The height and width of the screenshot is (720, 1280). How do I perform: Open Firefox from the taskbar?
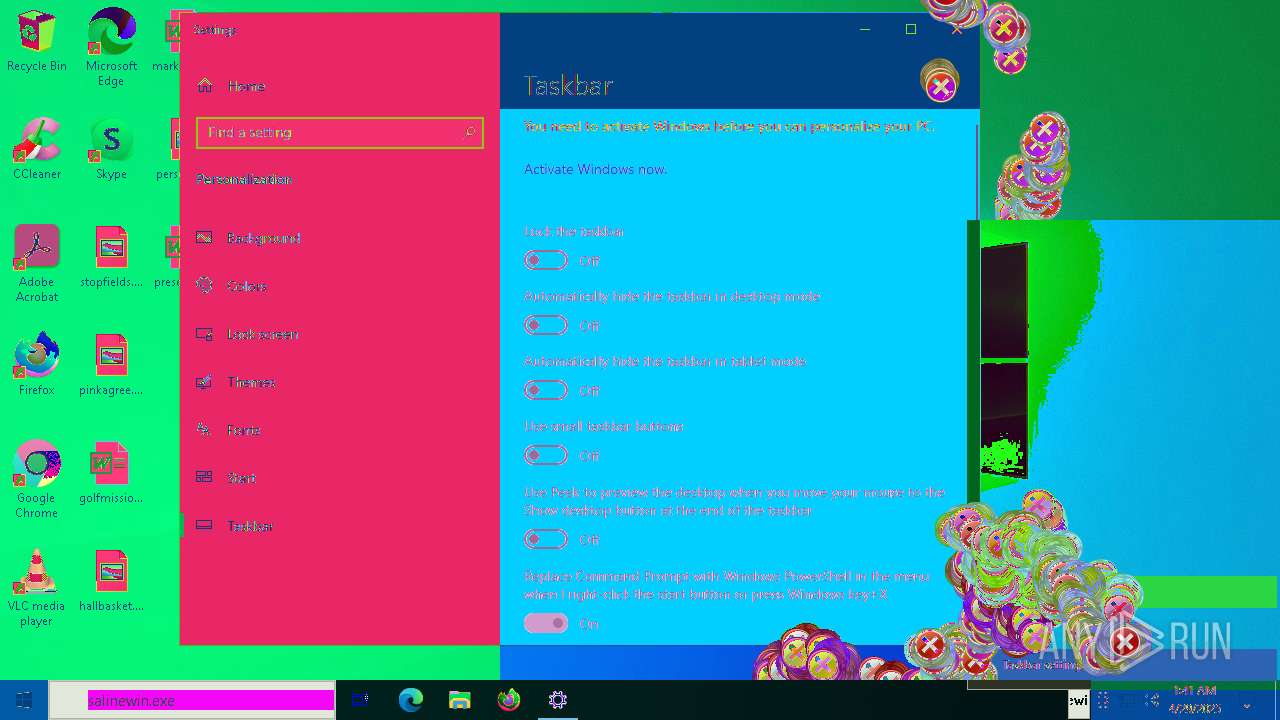509,700
